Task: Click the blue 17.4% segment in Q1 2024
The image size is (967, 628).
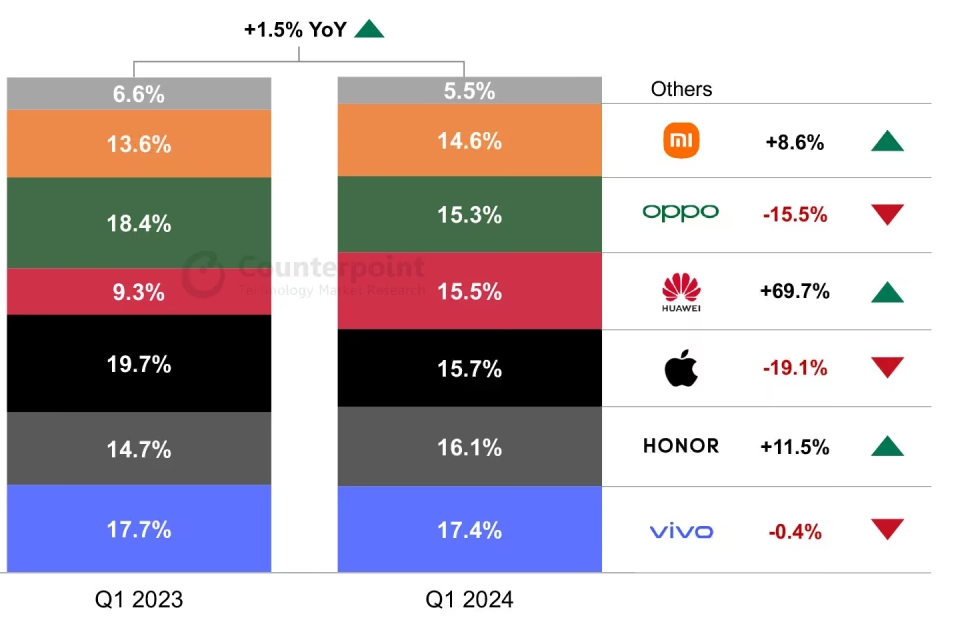Action: pyautogui.click(x=469, y=529)
